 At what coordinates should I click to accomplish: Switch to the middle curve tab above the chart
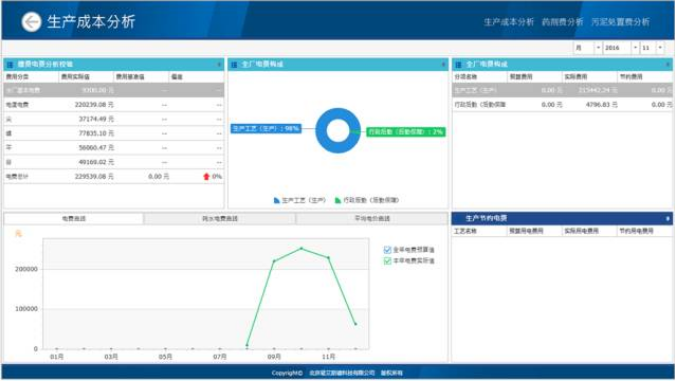click(x=220, y=219)
